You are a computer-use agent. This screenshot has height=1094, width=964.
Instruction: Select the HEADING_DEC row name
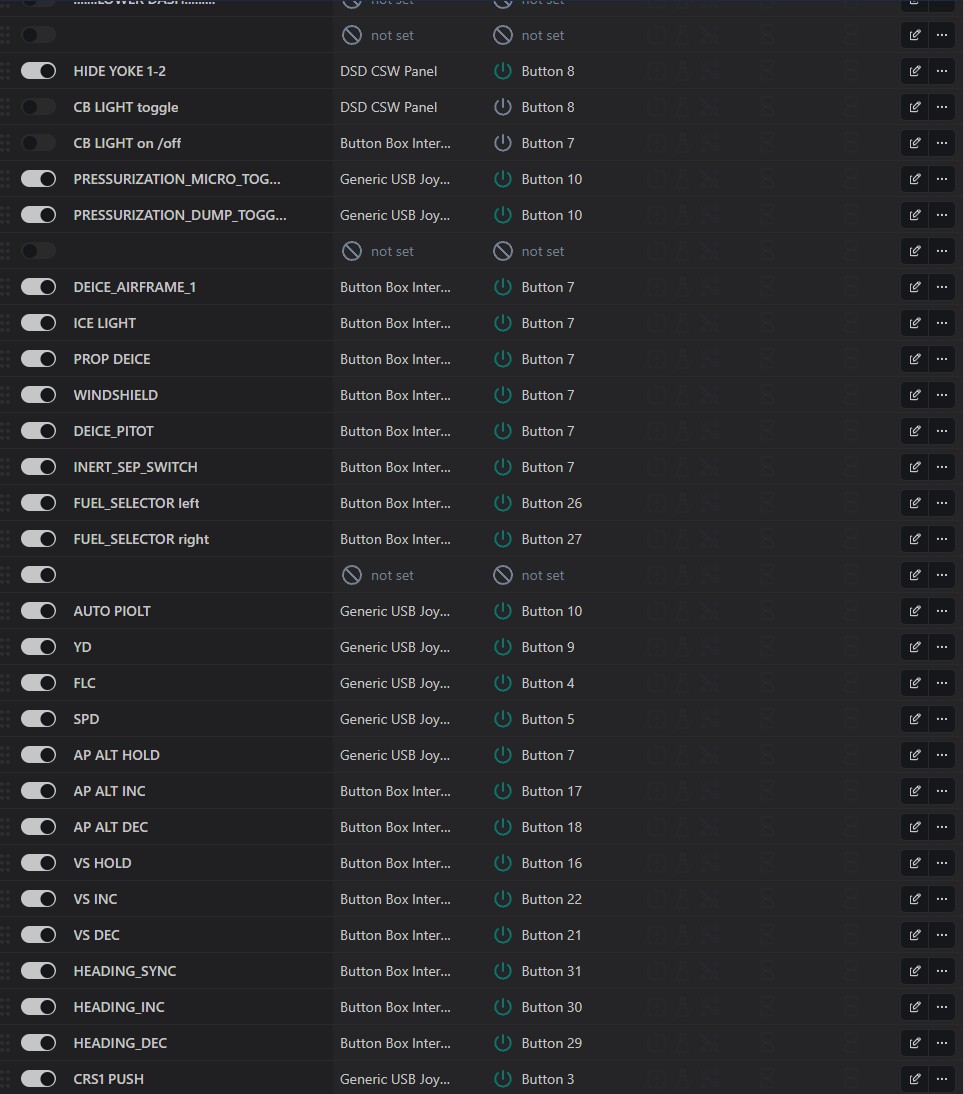pyautogui.click(x=120, y=1043)
